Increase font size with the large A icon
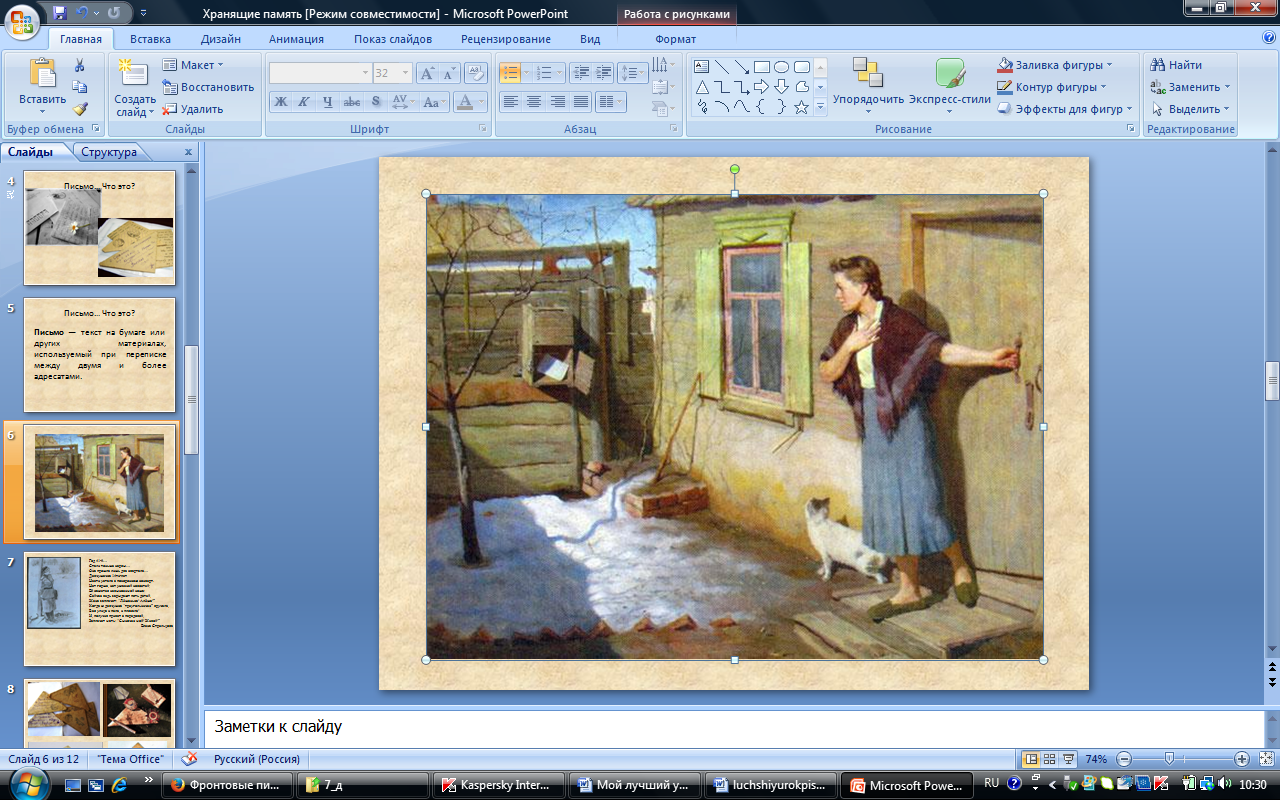This screenshot has width=1280, height=800. [427, 73]
